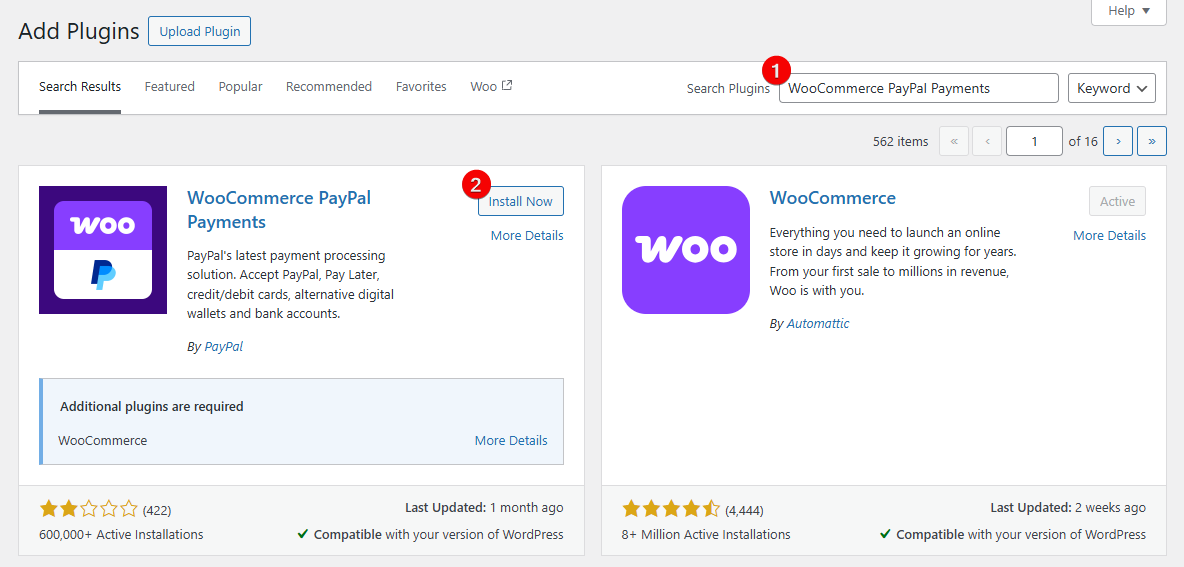Open the Keyword search type dropdown

(x=1112, y=88)
